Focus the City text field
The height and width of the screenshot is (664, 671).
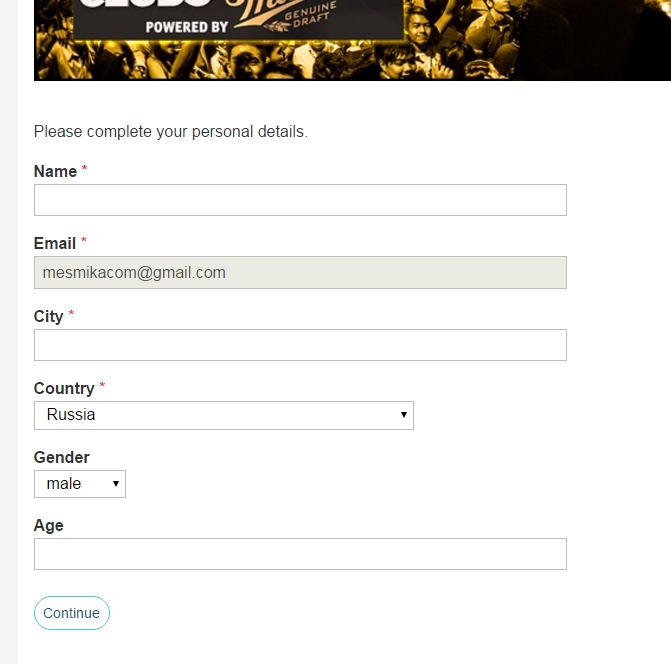300,345
